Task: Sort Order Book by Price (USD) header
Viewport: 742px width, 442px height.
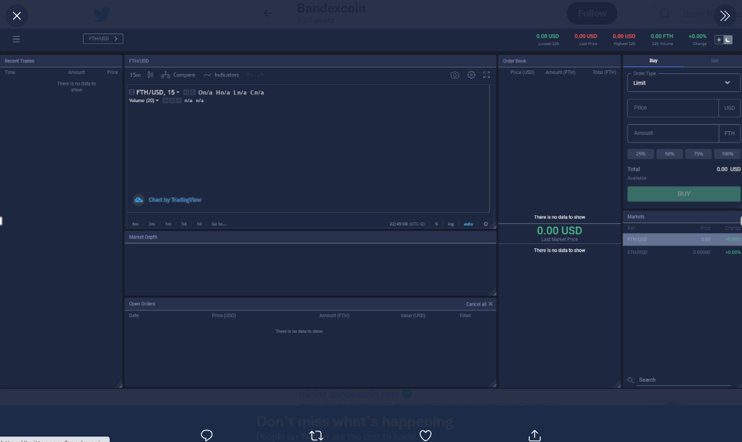Action: point(522,72)
